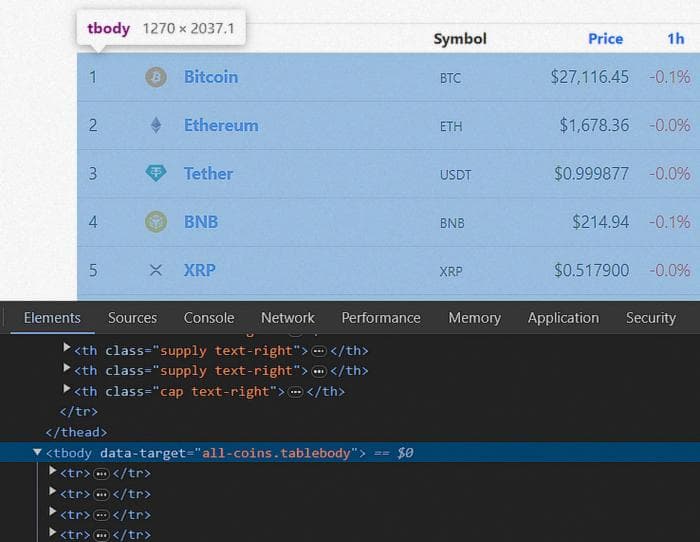
Task: Click the Ethereum diamond logo icon
Action: coord(156,125)
